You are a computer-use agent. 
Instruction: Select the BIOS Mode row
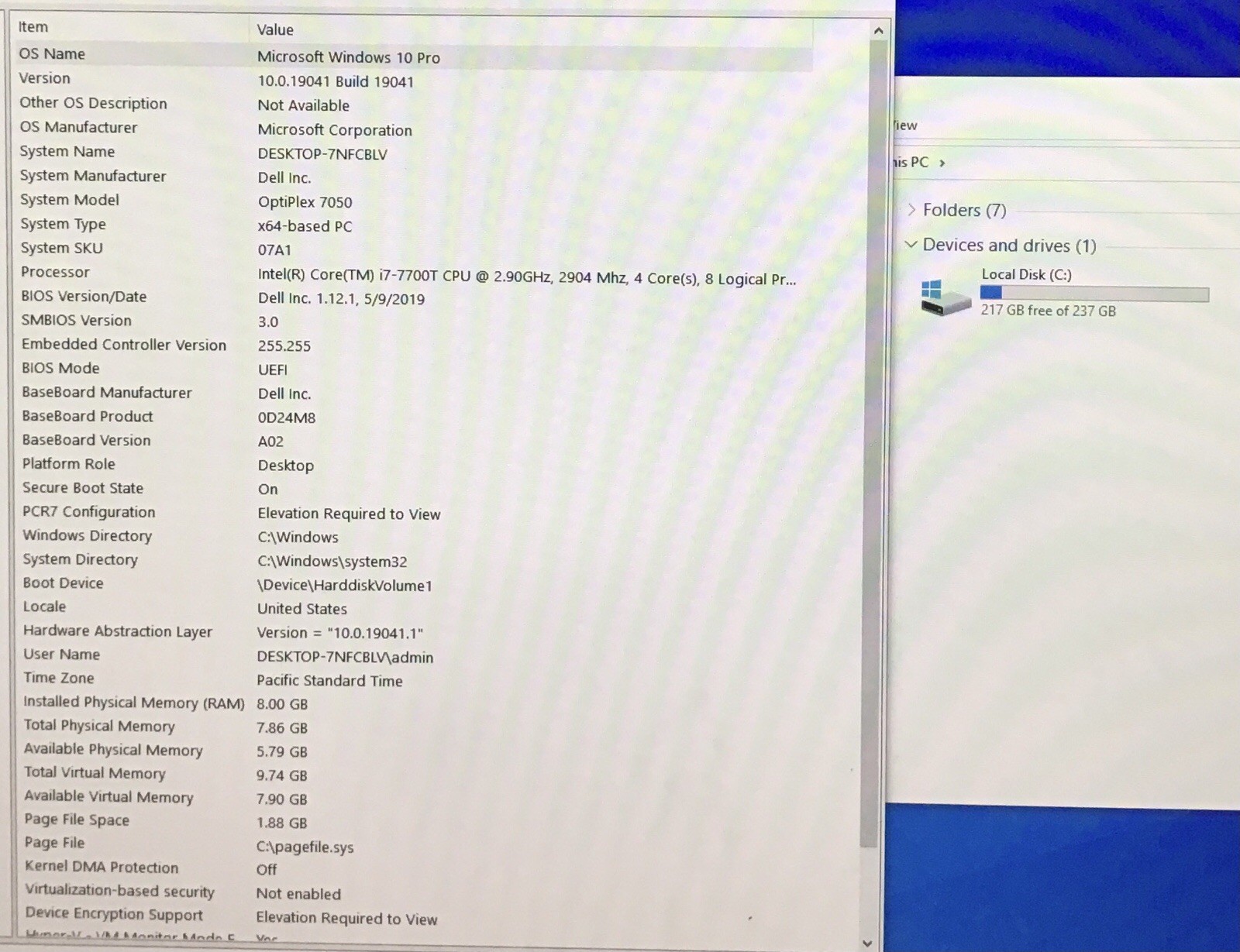pos(415,369)
